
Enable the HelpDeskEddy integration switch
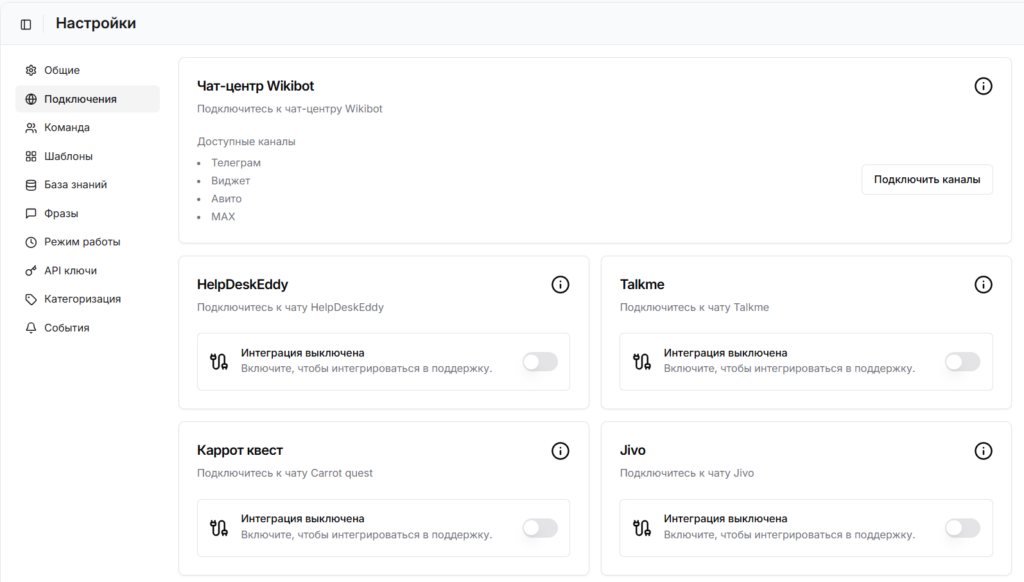pos(540,361)
